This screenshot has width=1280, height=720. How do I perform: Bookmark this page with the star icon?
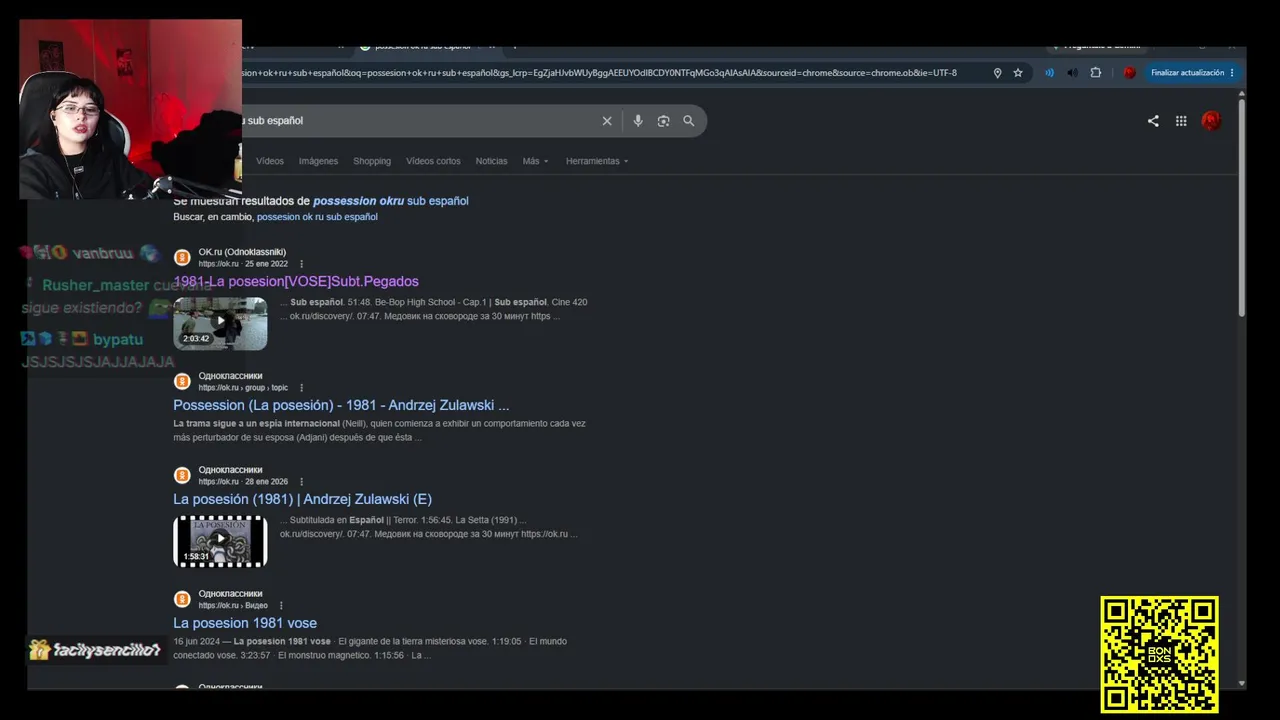pos(1018,73)
